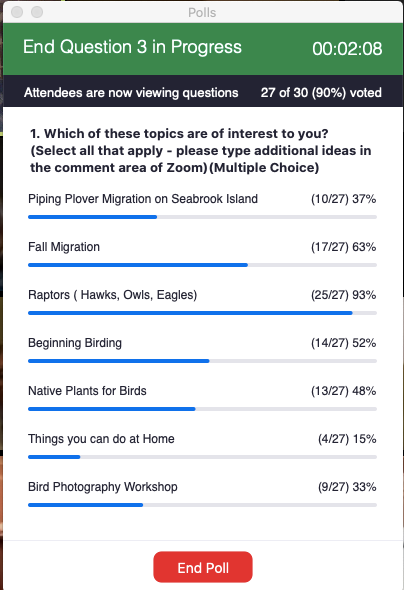Click the Bird Photography Workshop bar
Image resolution: width=404 pixels, height=590 pixels.
coord(202,505)
